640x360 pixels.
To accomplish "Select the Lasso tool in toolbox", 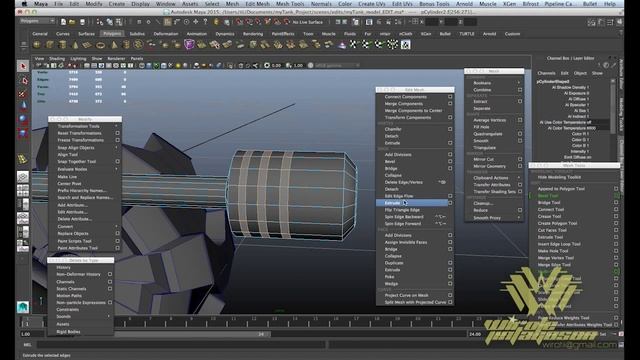I will [x=23, y=80].
